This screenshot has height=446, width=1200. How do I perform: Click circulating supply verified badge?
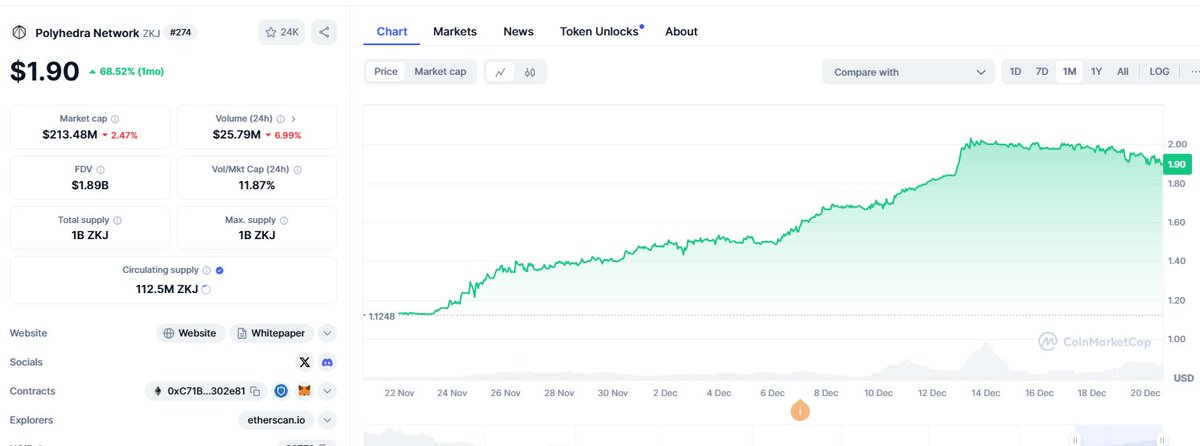click(220, 270)
